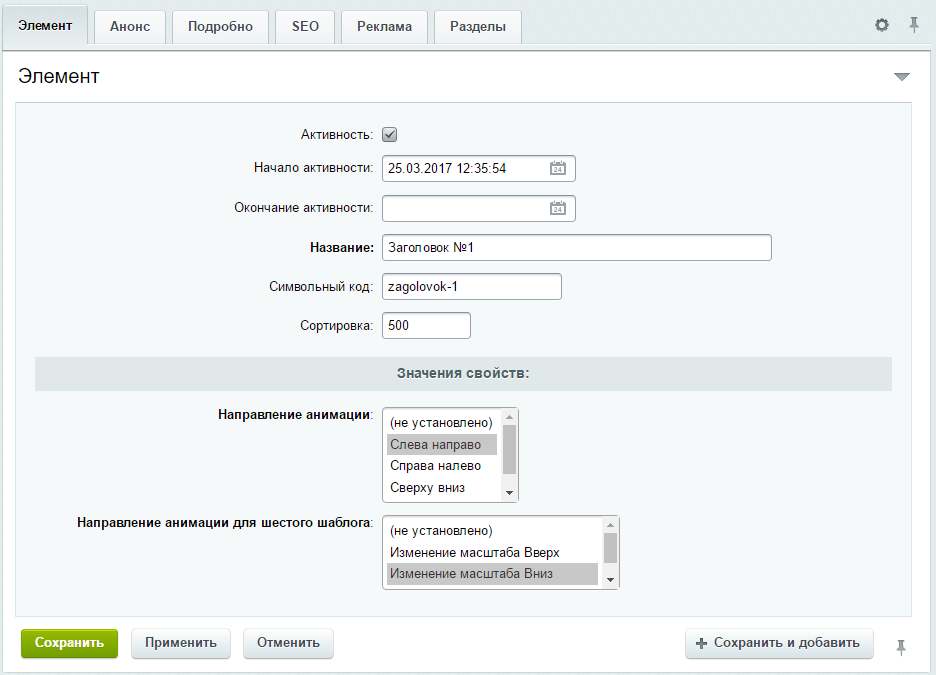Click the Применить button
936x675 pixels.
pyautogui.click(x=181, y=643)
